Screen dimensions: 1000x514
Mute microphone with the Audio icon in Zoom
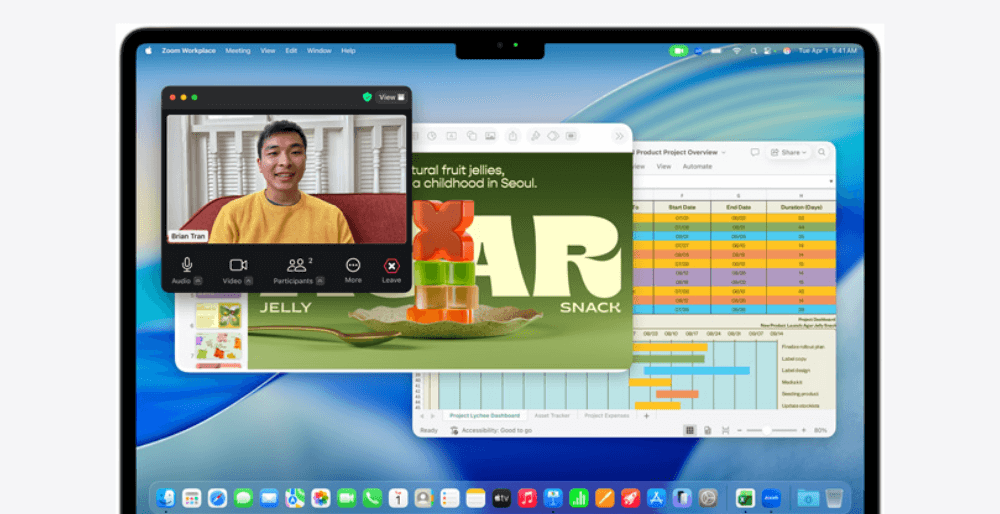point(187,265)
